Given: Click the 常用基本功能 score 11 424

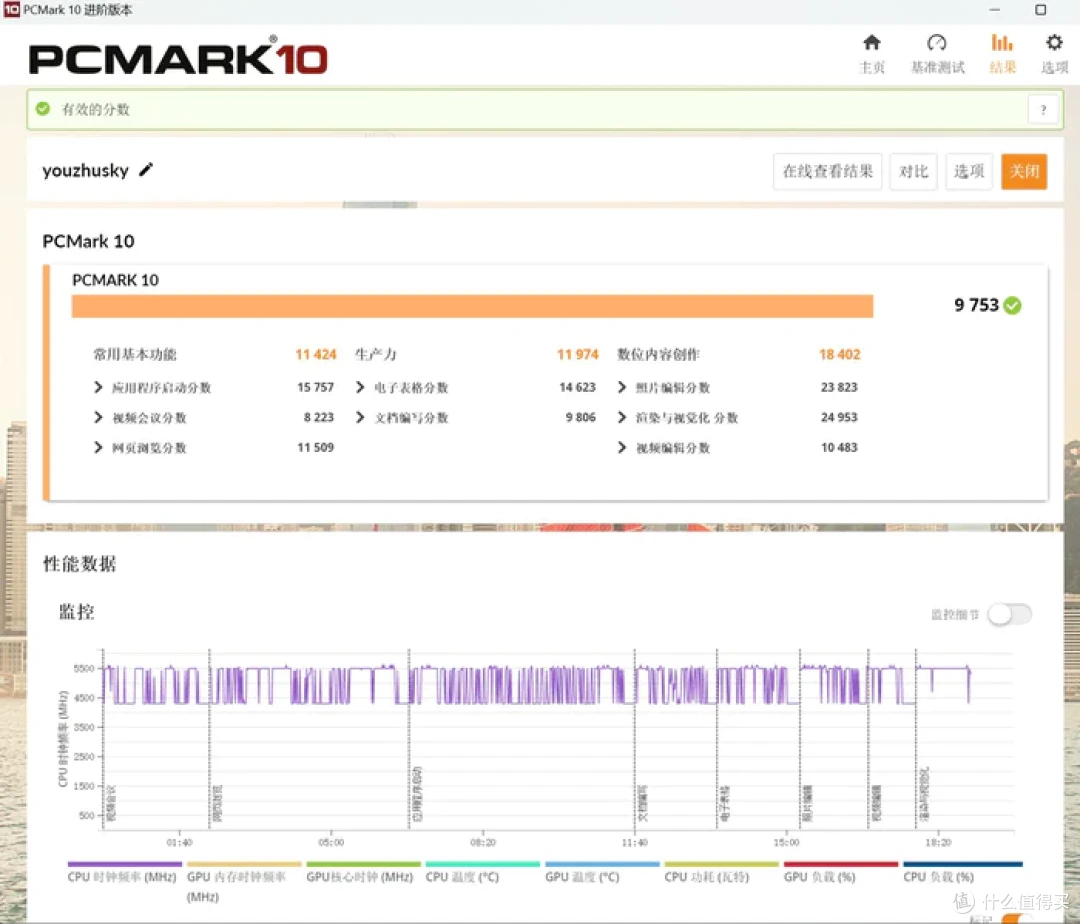Looking at the screenshot, I should (x=315, y=355).
